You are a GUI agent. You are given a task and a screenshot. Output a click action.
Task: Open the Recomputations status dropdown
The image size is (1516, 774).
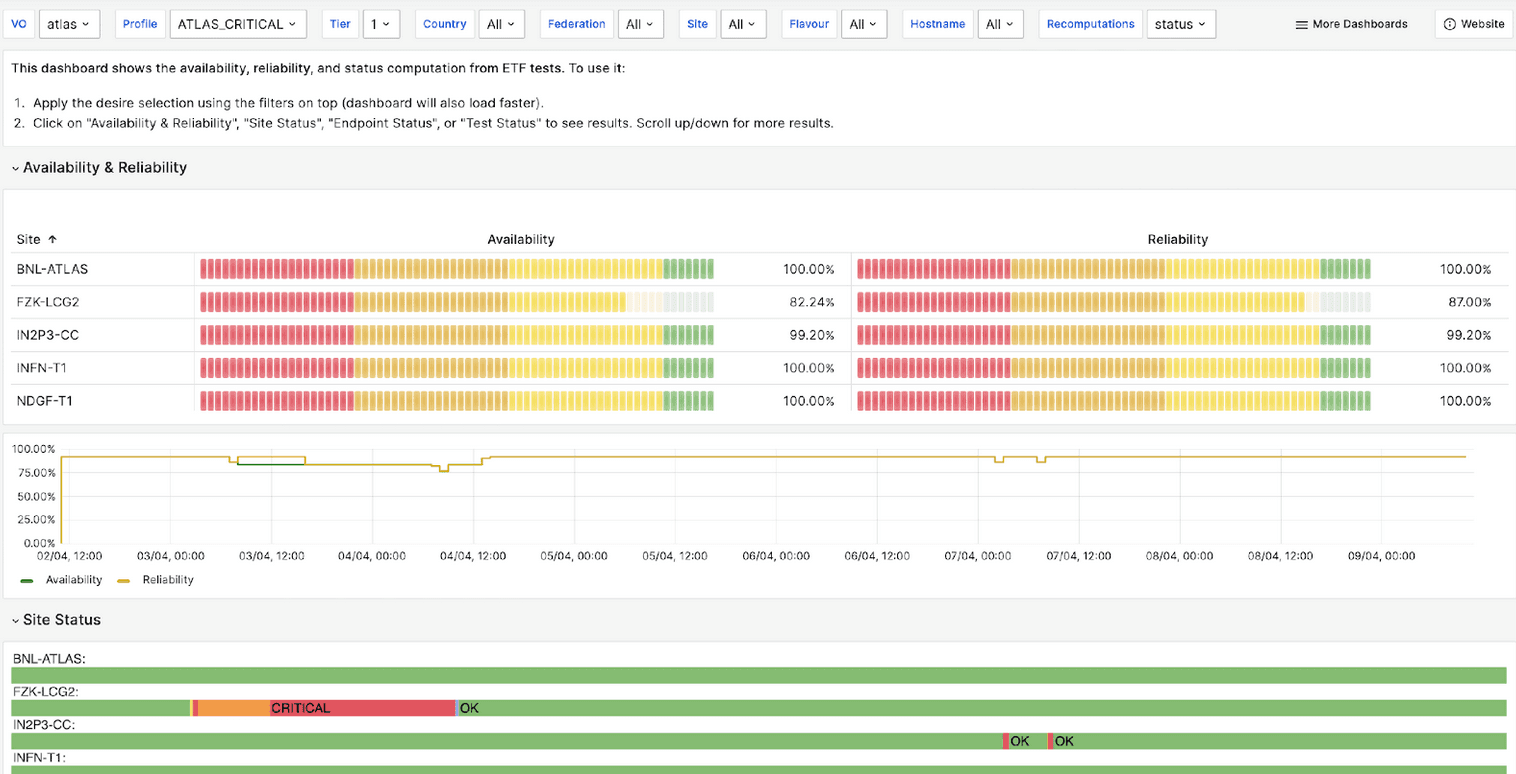click(x=1181, y=24)
